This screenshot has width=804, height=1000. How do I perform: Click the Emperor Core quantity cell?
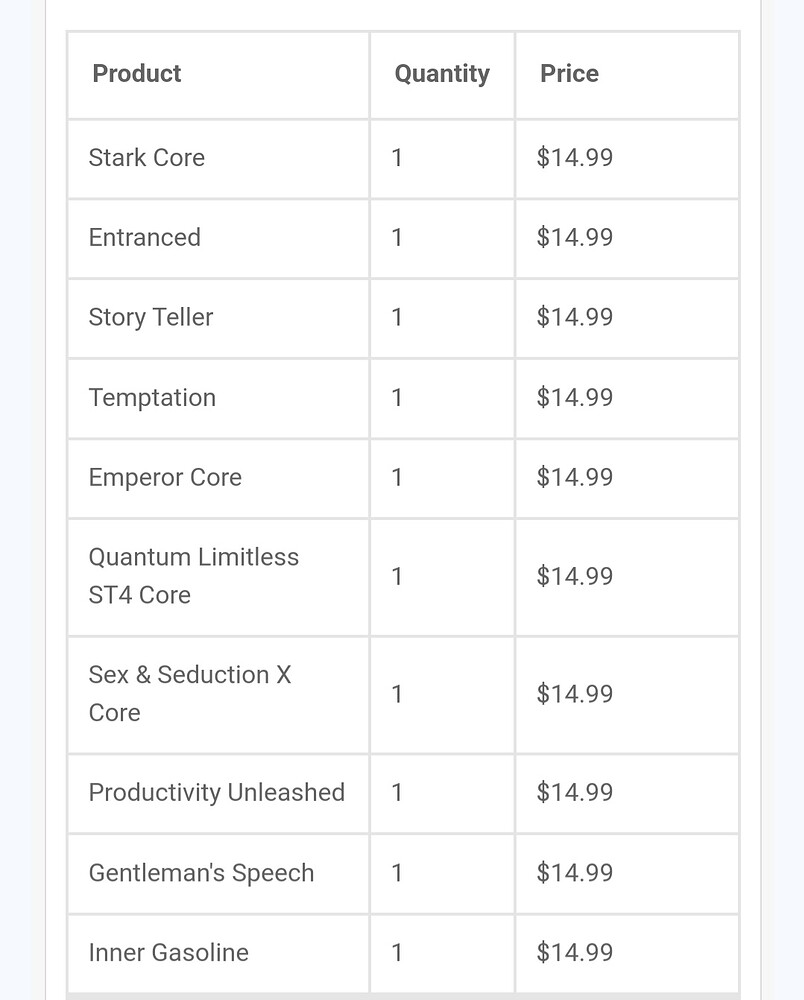442,478
